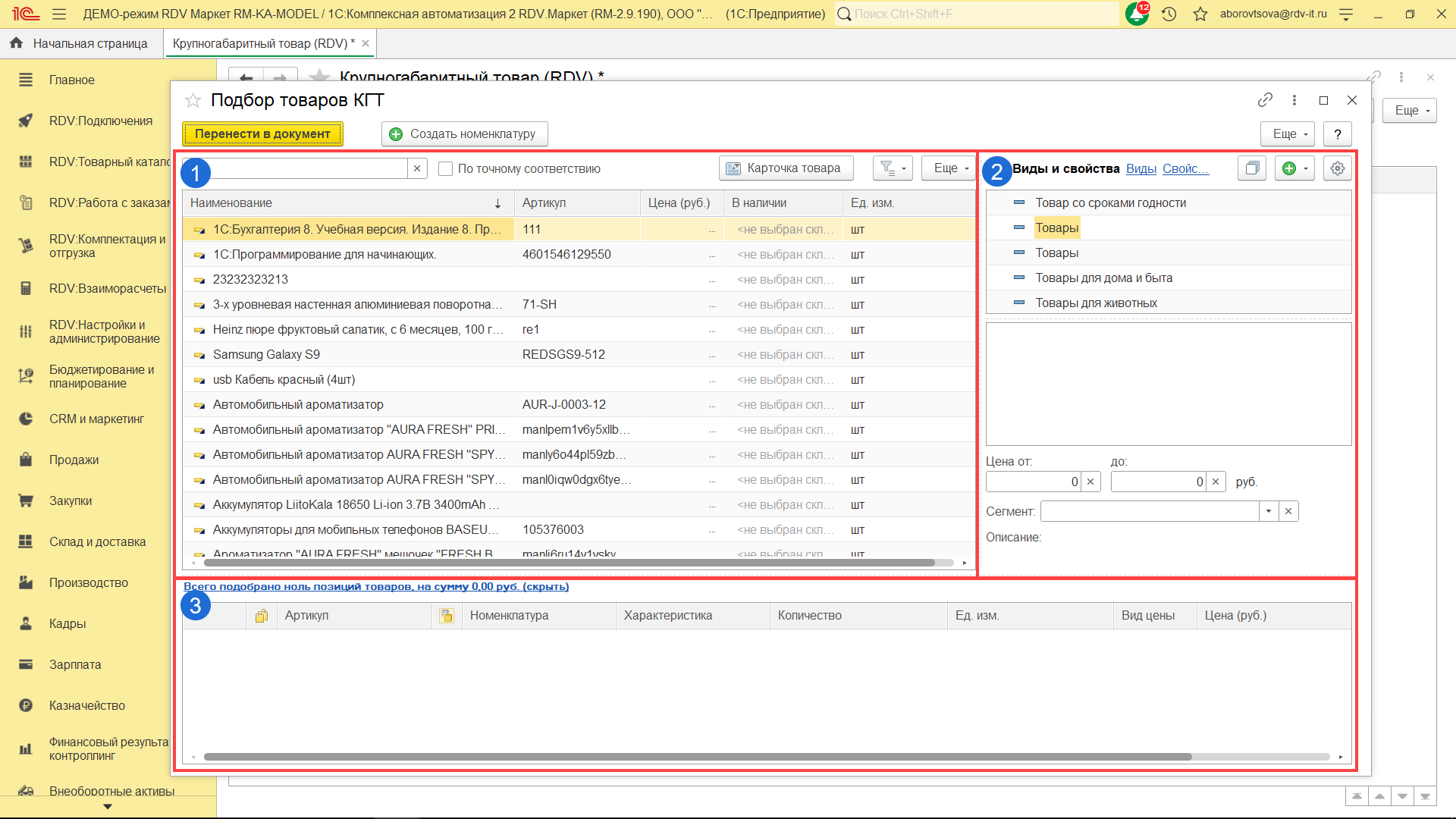1456x819 pixels.
Task: Click the favorites star in title bar
Action: coord(1200,14)
